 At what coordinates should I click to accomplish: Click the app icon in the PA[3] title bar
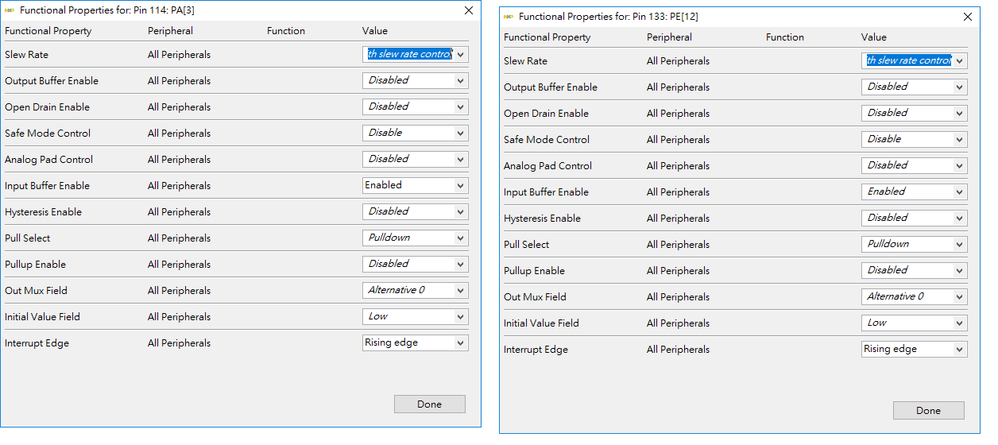pos(10,10)
